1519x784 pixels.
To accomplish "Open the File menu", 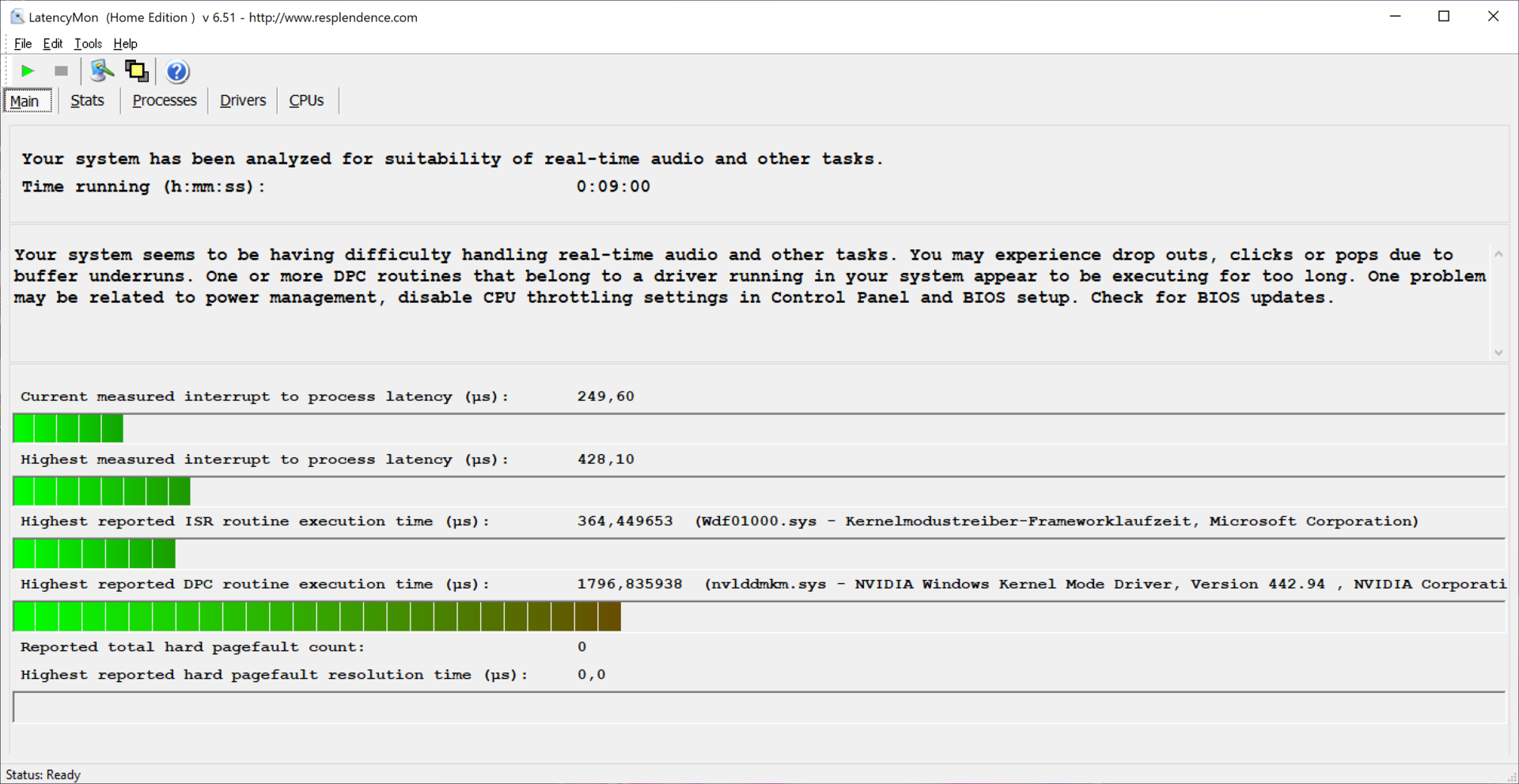I will [x=23, y=44].
